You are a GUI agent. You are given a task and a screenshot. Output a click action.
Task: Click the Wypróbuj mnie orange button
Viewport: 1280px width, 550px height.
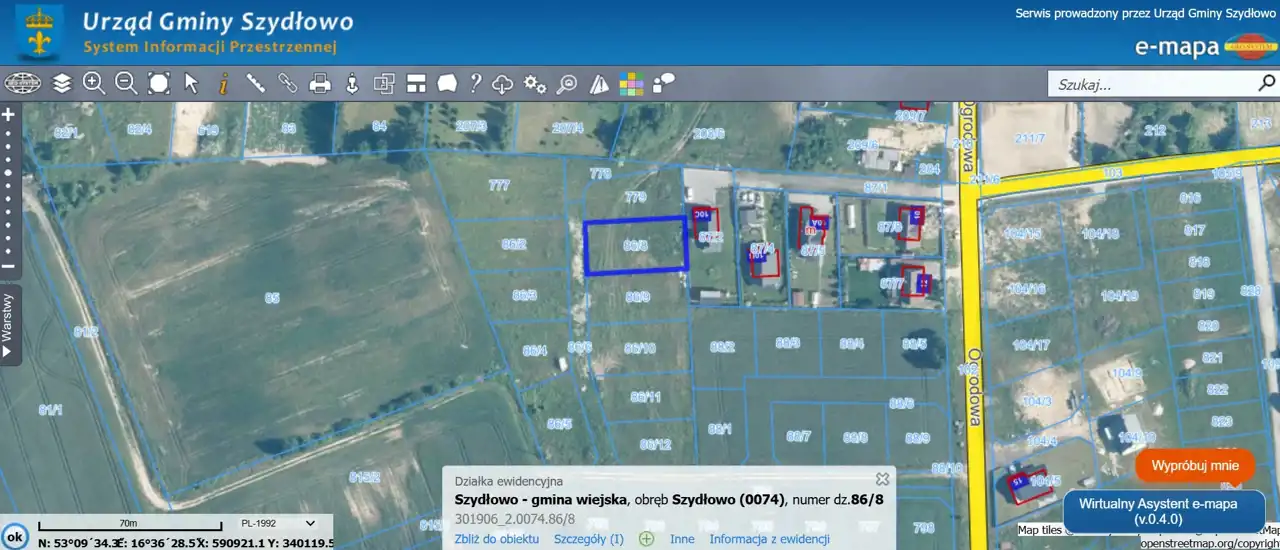tap(1195, 465)
